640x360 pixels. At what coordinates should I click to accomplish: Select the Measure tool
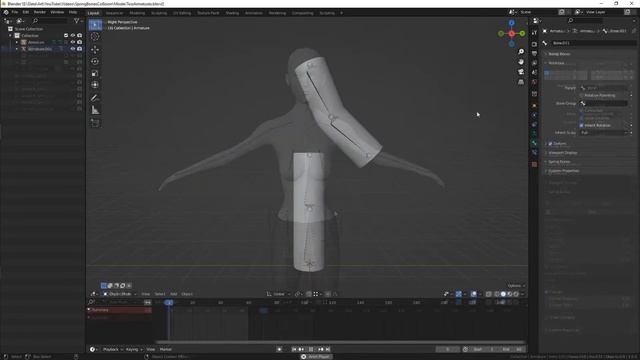click(95, 110)
